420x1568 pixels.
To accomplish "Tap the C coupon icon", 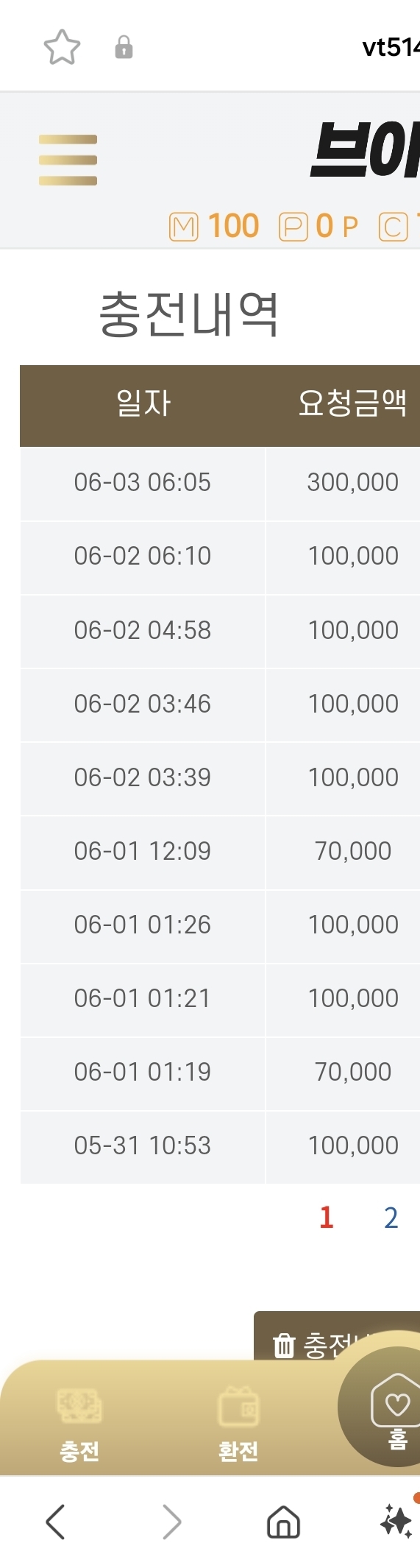I will (x=393, y=227).
